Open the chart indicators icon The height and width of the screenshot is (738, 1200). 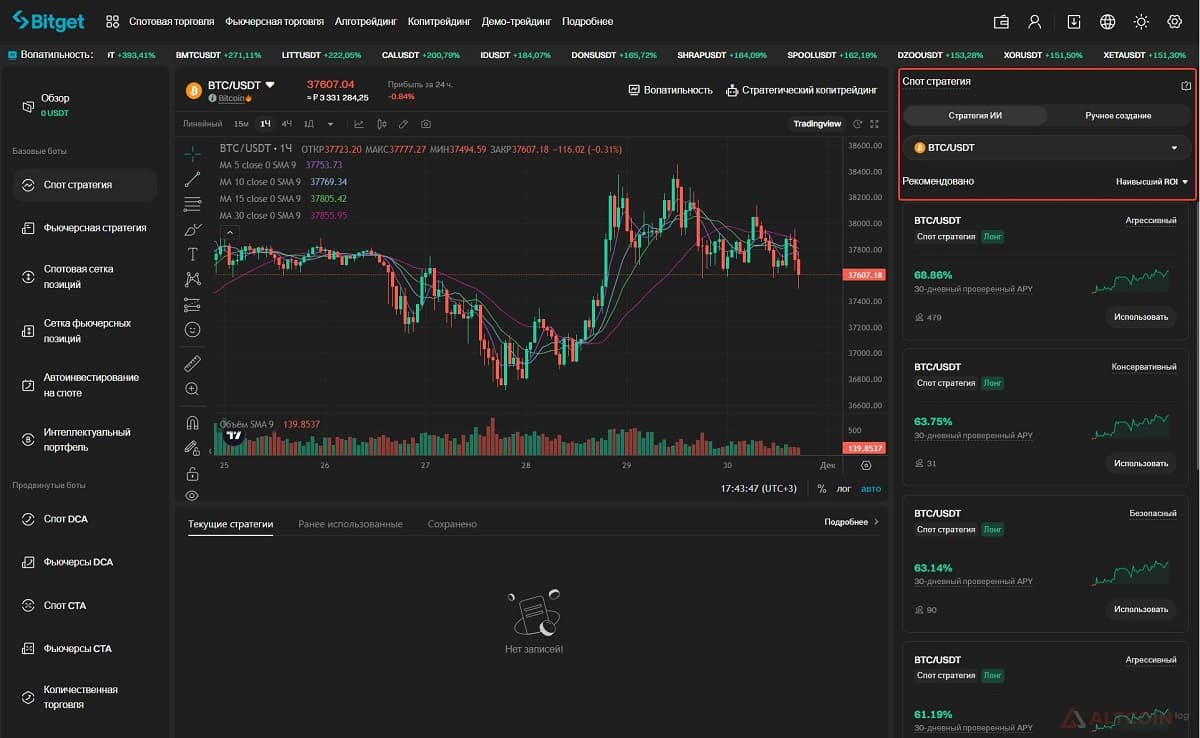pos(359,124)
